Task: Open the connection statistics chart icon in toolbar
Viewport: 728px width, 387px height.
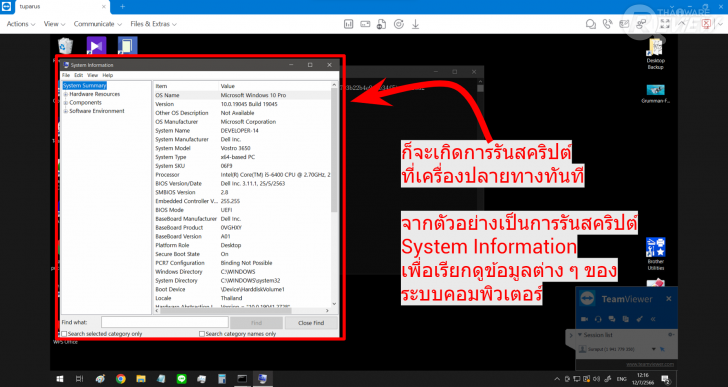Action: 348,24
